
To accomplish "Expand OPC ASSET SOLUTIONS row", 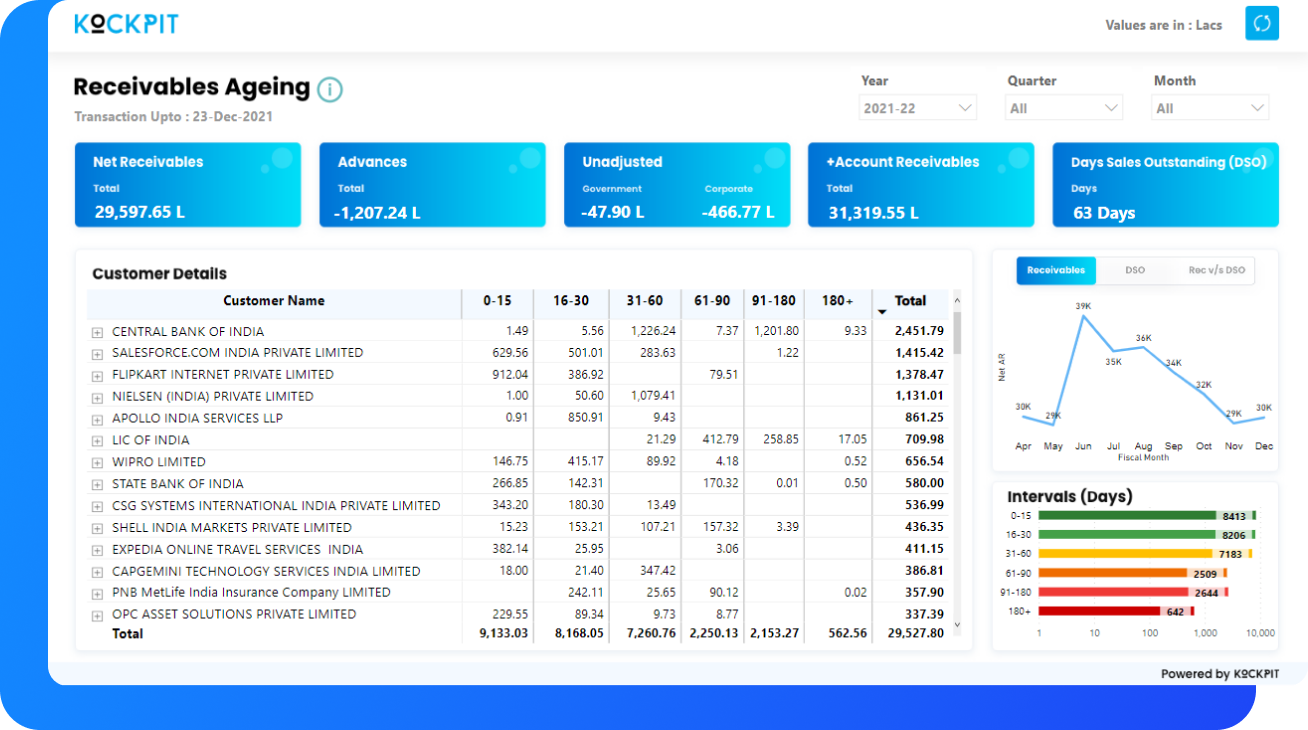I will tap(97, 616).
